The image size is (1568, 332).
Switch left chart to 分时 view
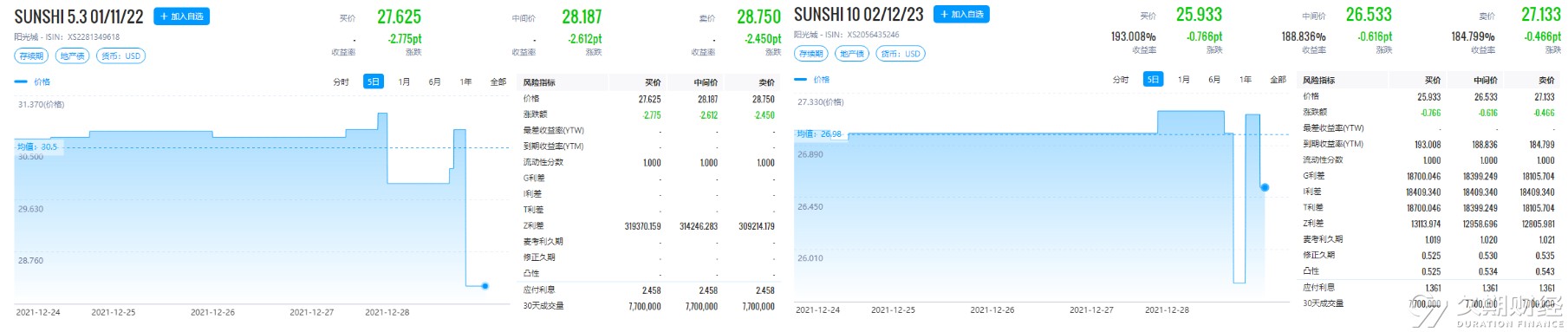[341, 82]
